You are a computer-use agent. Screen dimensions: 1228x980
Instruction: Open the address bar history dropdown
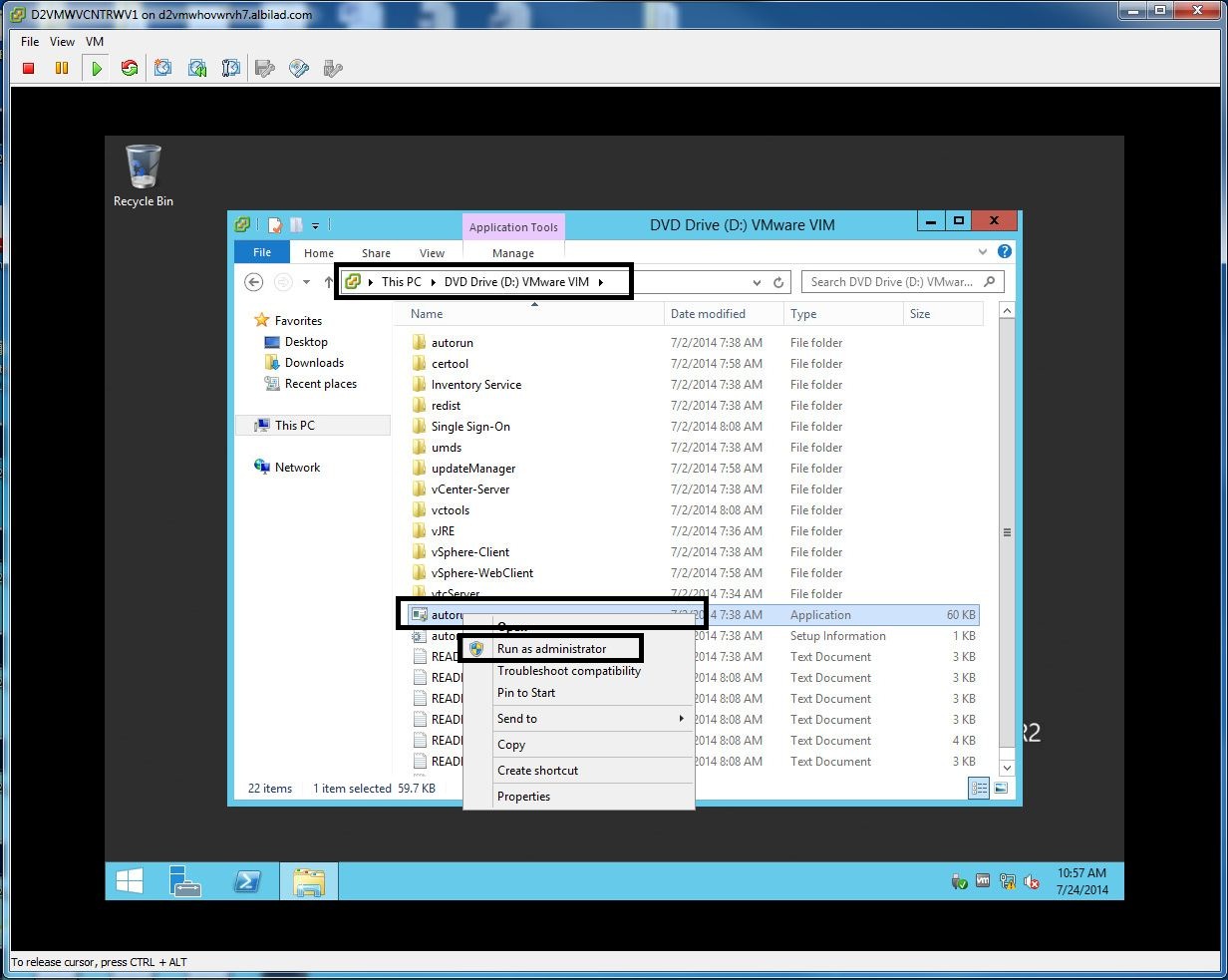click(x=758, y=283)
